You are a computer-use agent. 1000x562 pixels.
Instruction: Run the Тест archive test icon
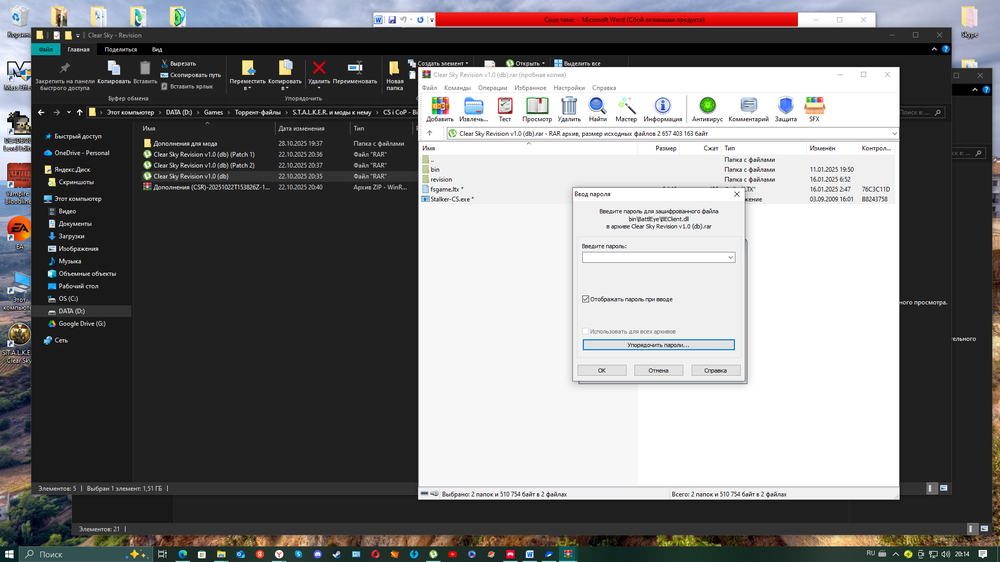[x=505, y=108]
